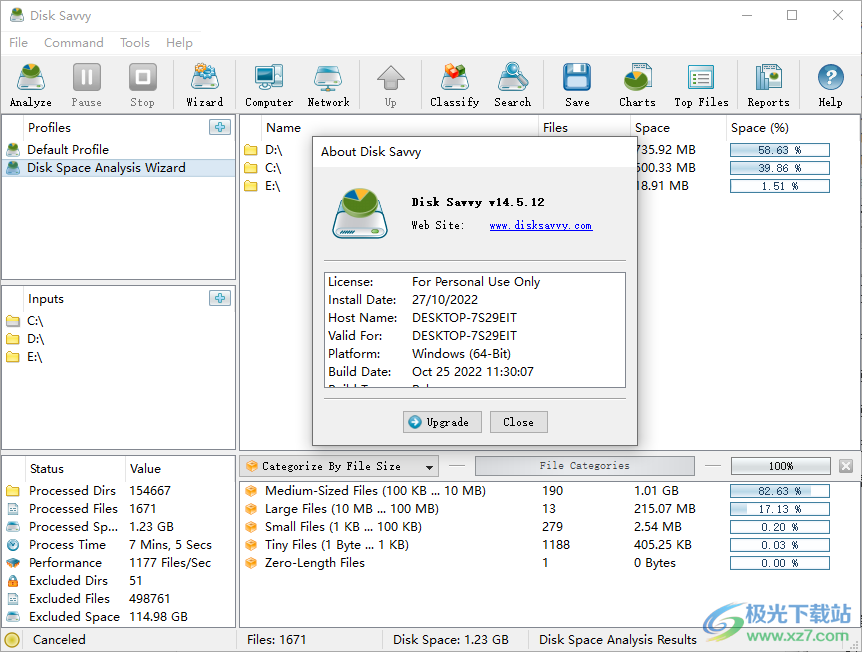Select Small Files (1 KB ... 100 KB) row

point(549,527)
